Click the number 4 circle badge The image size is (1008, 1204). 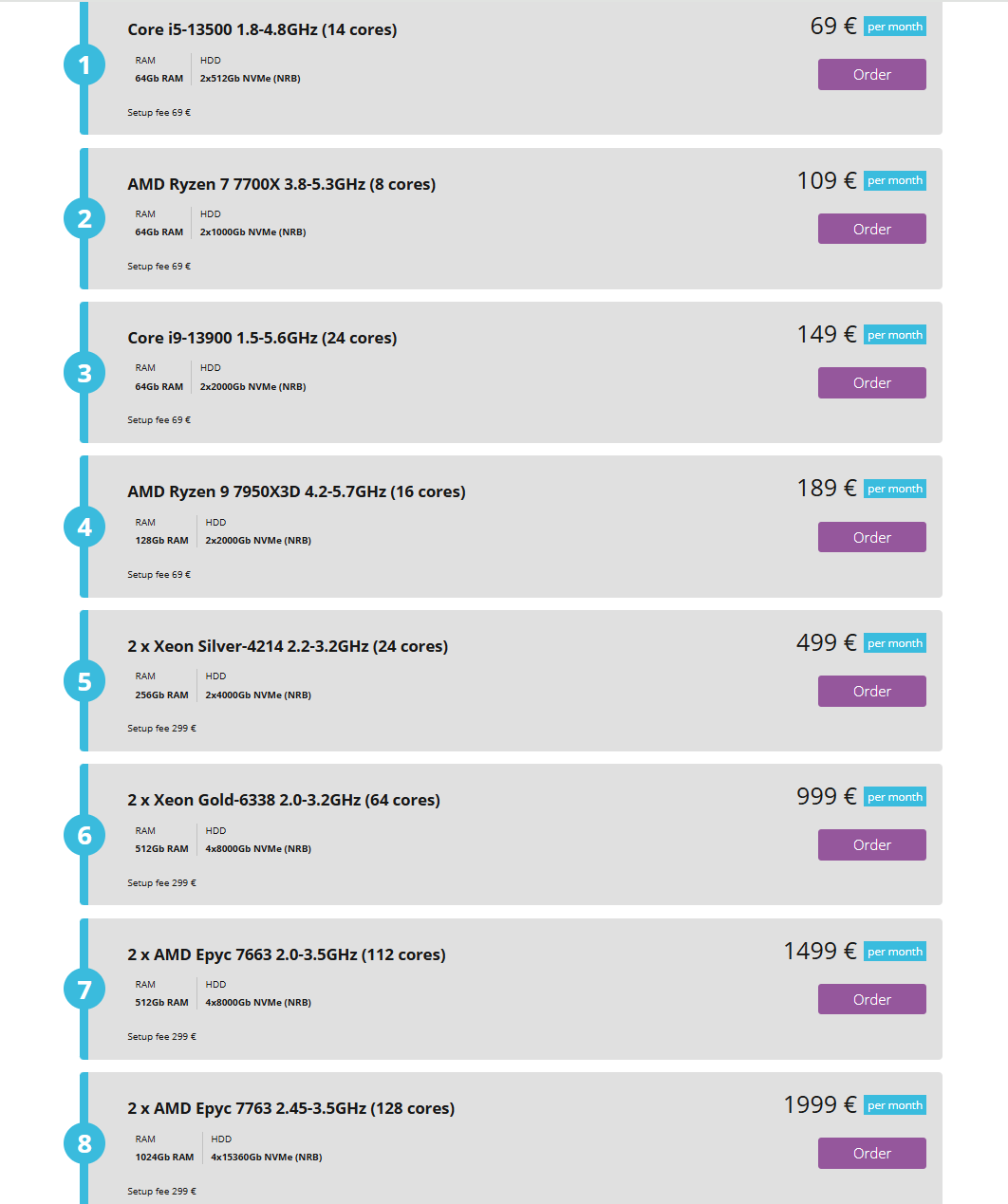pos(84,527)
